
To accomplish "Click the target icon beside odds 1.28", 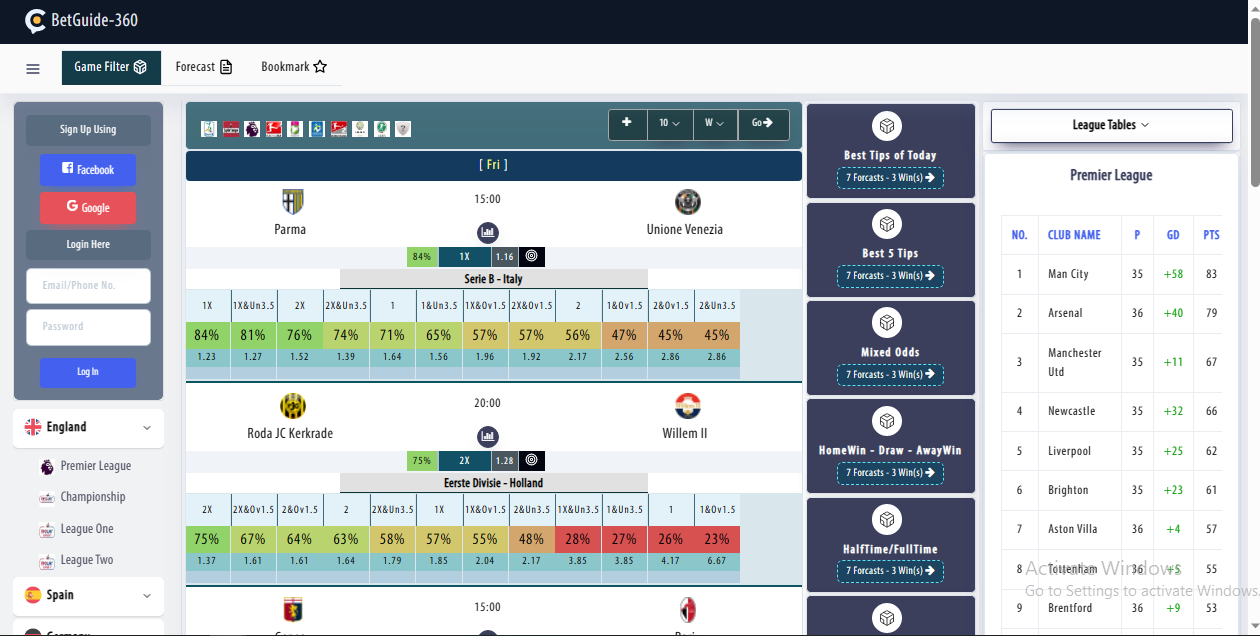I will [532, 461].
